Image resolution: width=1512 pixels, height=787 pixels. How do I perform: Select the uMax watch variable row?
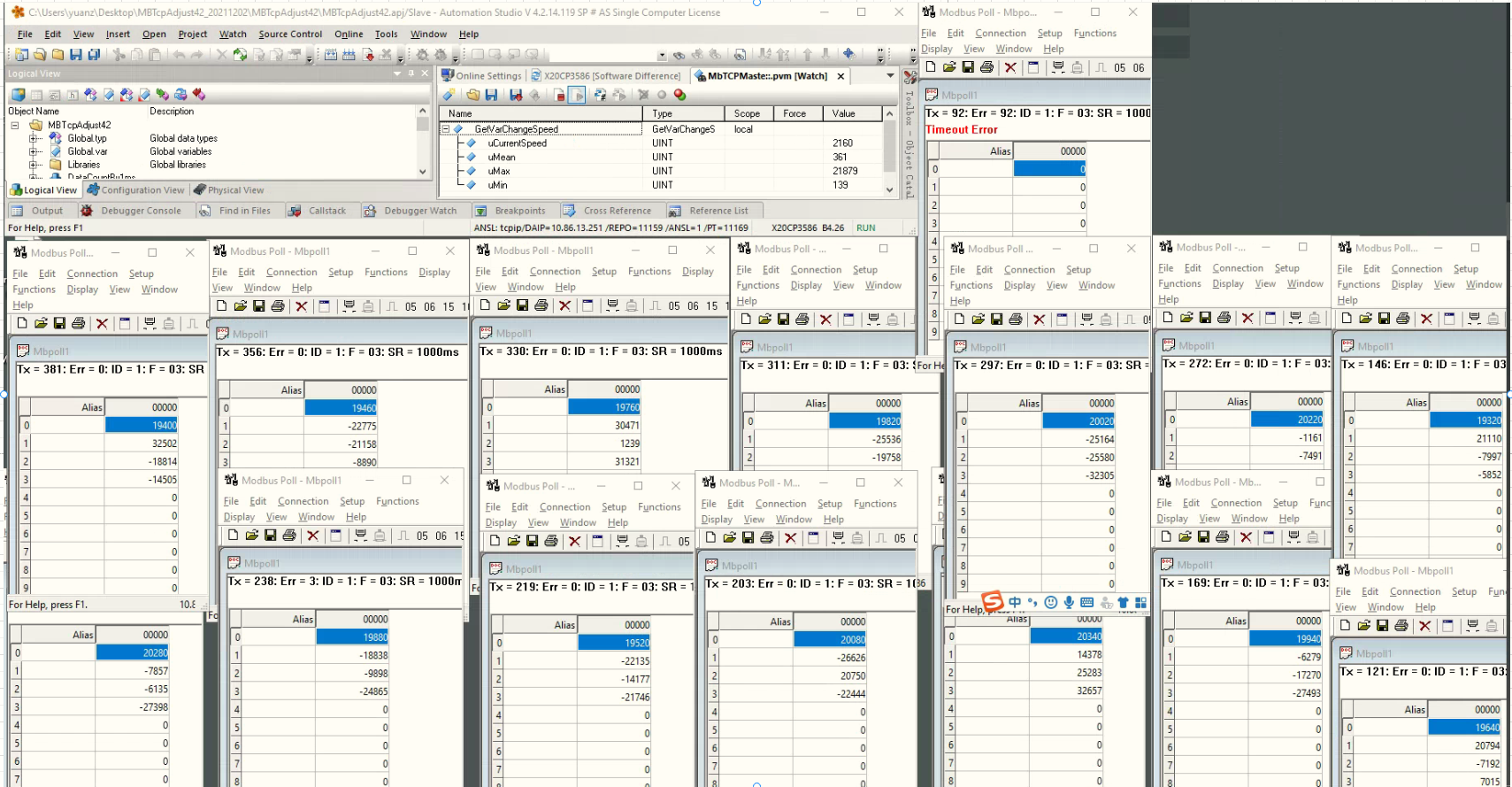662,172
